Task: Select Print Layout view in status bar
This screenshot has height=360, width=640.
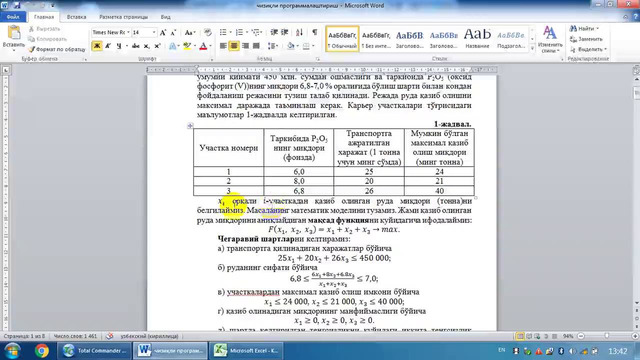Action: (520, 336)
